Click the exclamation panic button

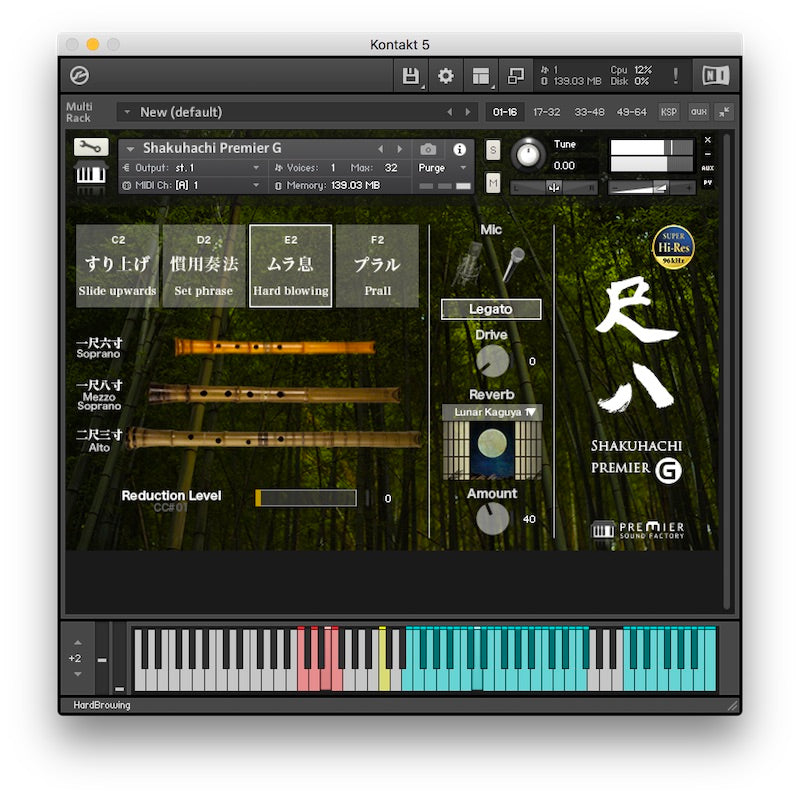pyautogui.click(x=675, y=76)
